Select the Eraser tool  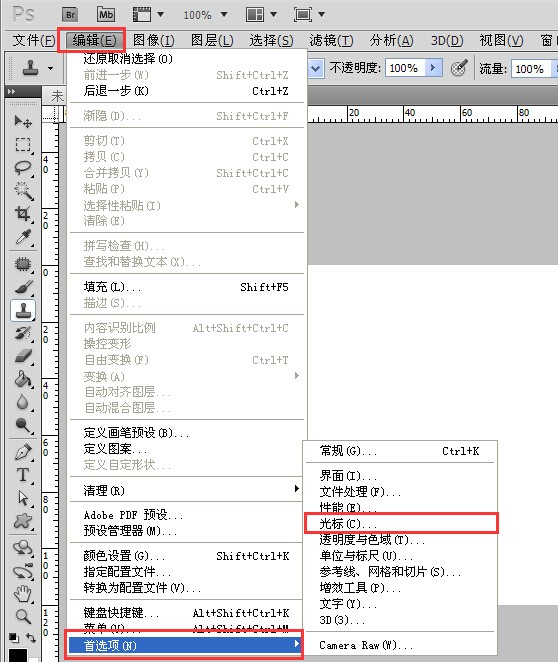point(23,356)
